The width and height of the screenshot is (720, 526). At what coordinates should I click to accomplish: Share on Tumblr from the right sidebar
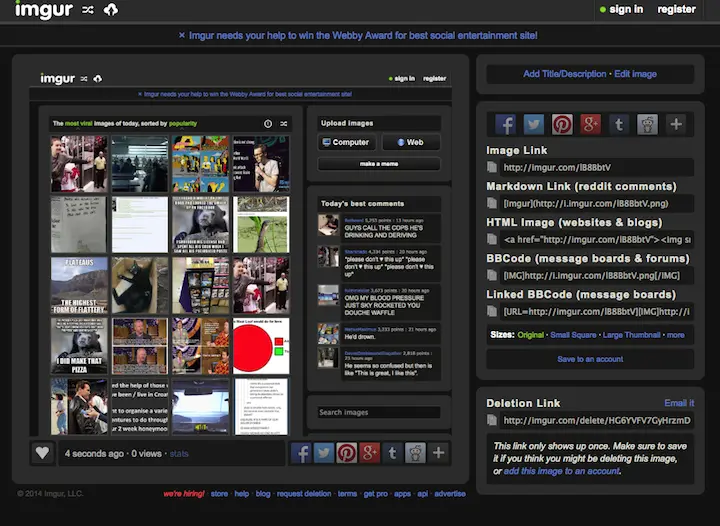coord(619,124)
